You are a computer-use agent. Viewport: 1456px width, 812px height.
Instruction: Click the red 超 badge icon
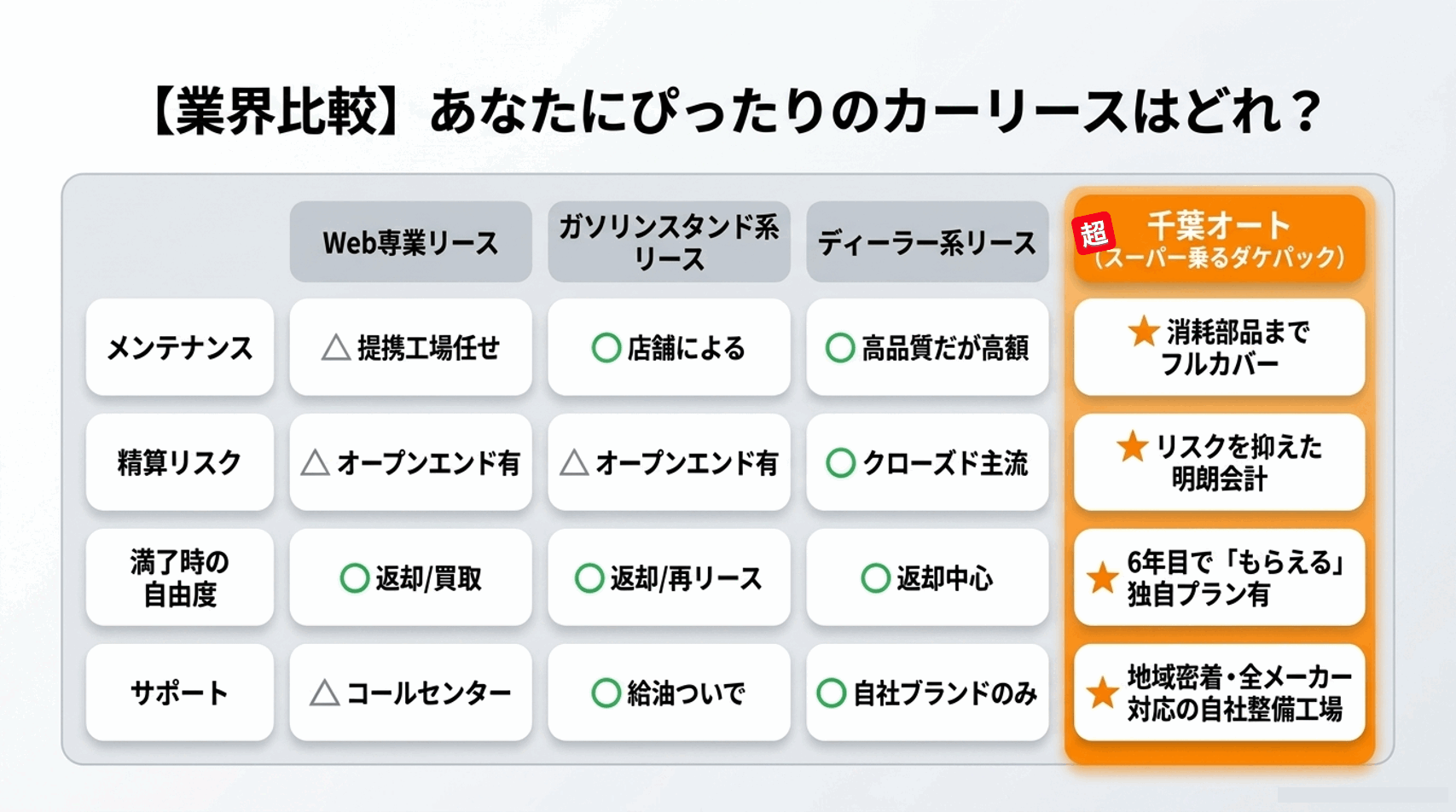1094,232
